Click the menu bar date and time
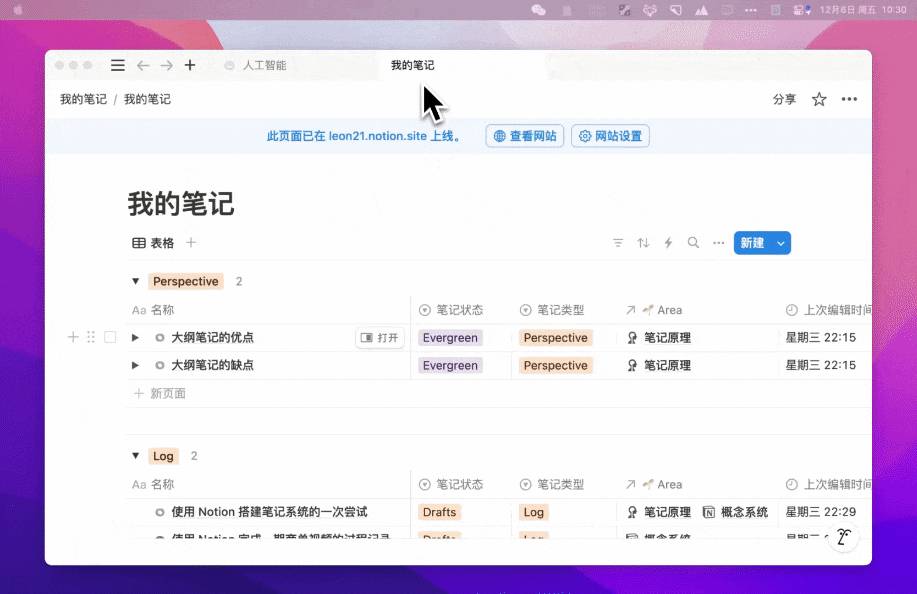This screenshot has height=594, width=917. tap(863, 10)
